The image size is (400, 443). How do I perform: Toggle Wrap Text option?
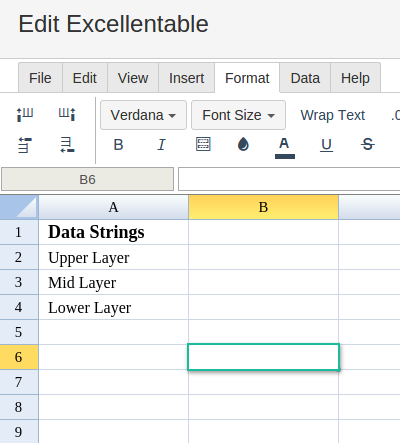(333, 115)
